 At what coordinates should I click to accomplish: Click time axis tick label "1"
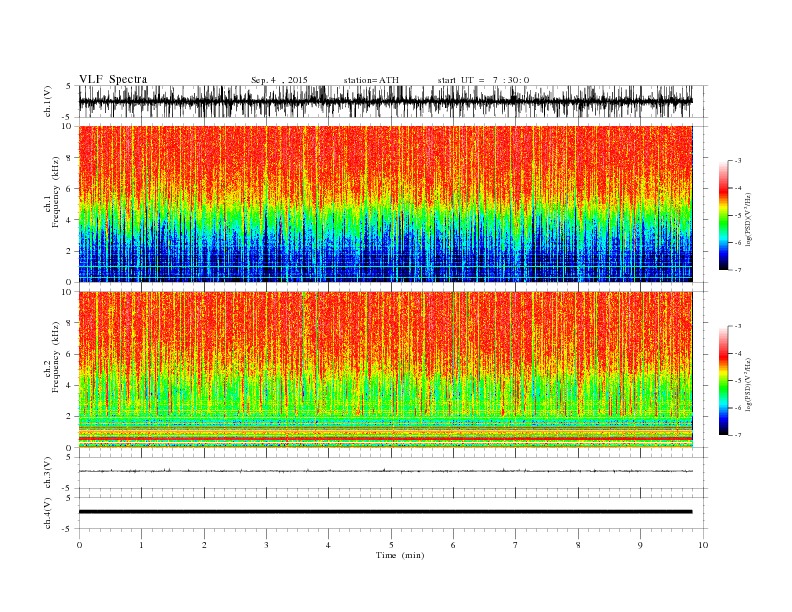tap(141, 545)
